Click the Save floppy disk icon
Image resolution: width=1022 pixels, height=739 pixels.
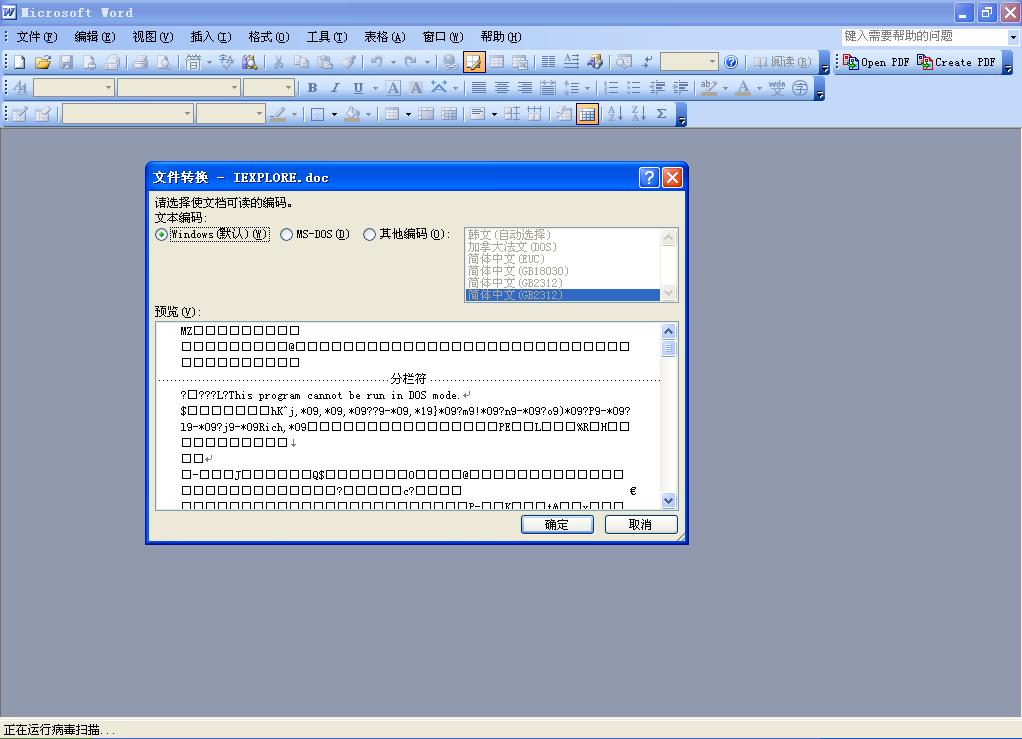coord(66,62)
